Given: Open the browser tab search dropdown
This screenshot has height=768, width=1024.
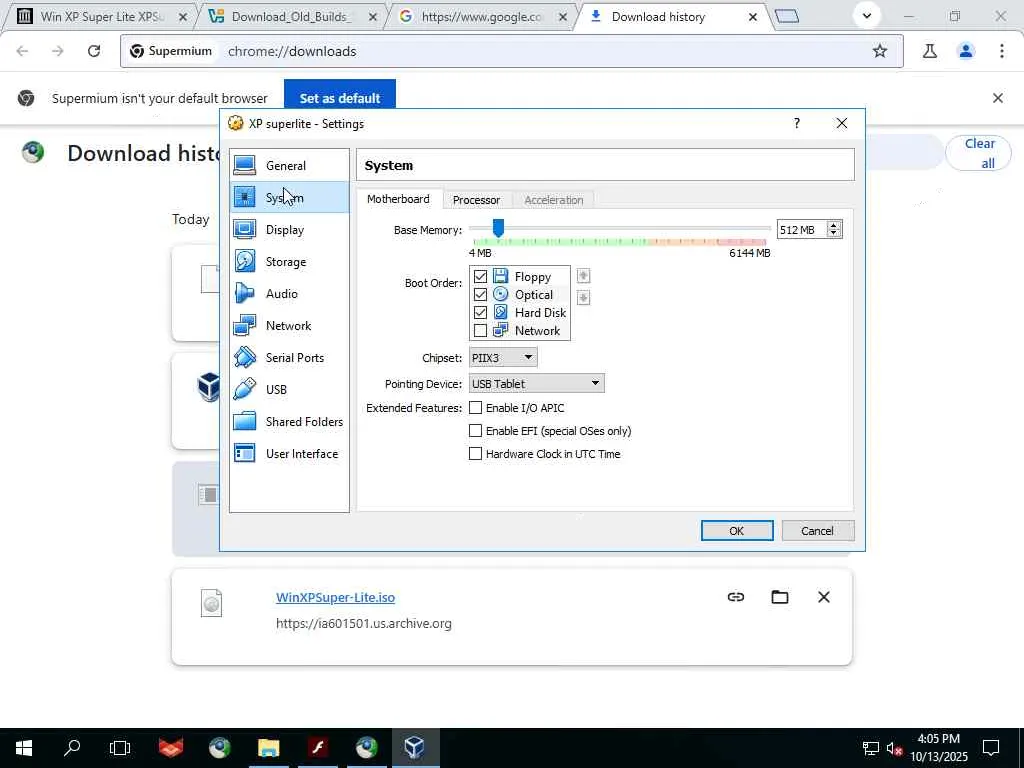Looking at the screenshot, I should pyautogui.click(x=867, y=16).
